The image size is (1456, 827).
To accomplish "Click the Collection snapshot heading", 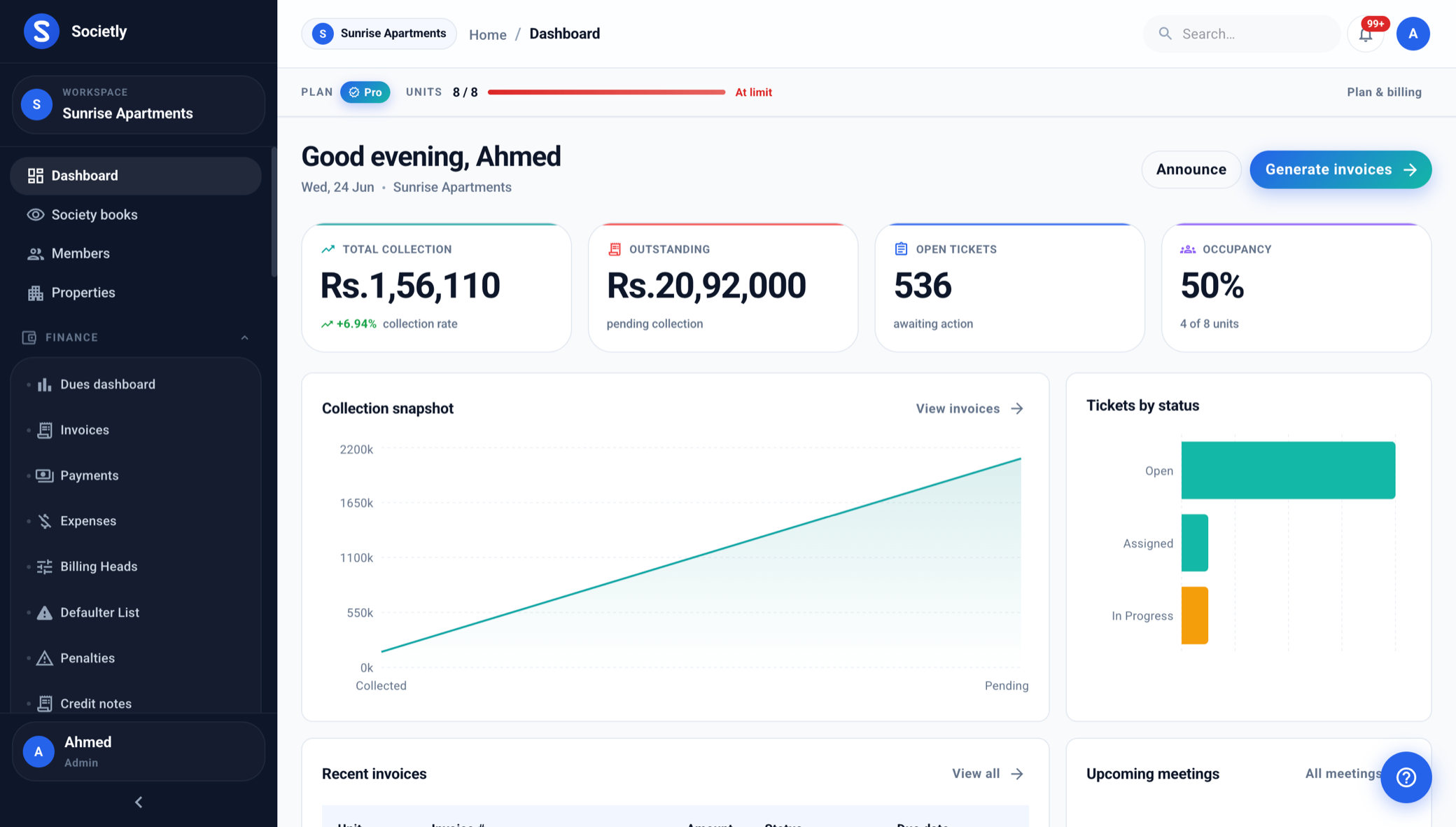I will pyautogui.click(x=388, y=408).
